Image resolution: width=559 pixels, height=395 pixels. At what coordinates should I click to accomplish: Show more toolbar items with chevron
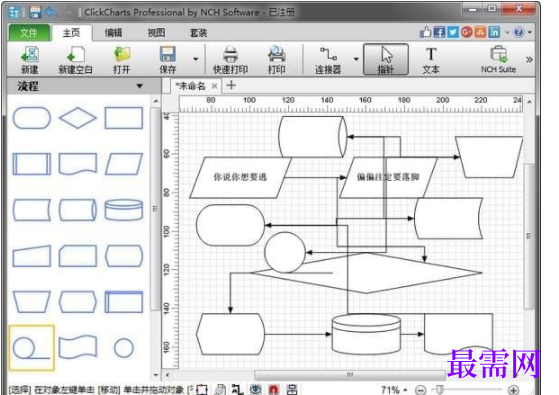529,60
